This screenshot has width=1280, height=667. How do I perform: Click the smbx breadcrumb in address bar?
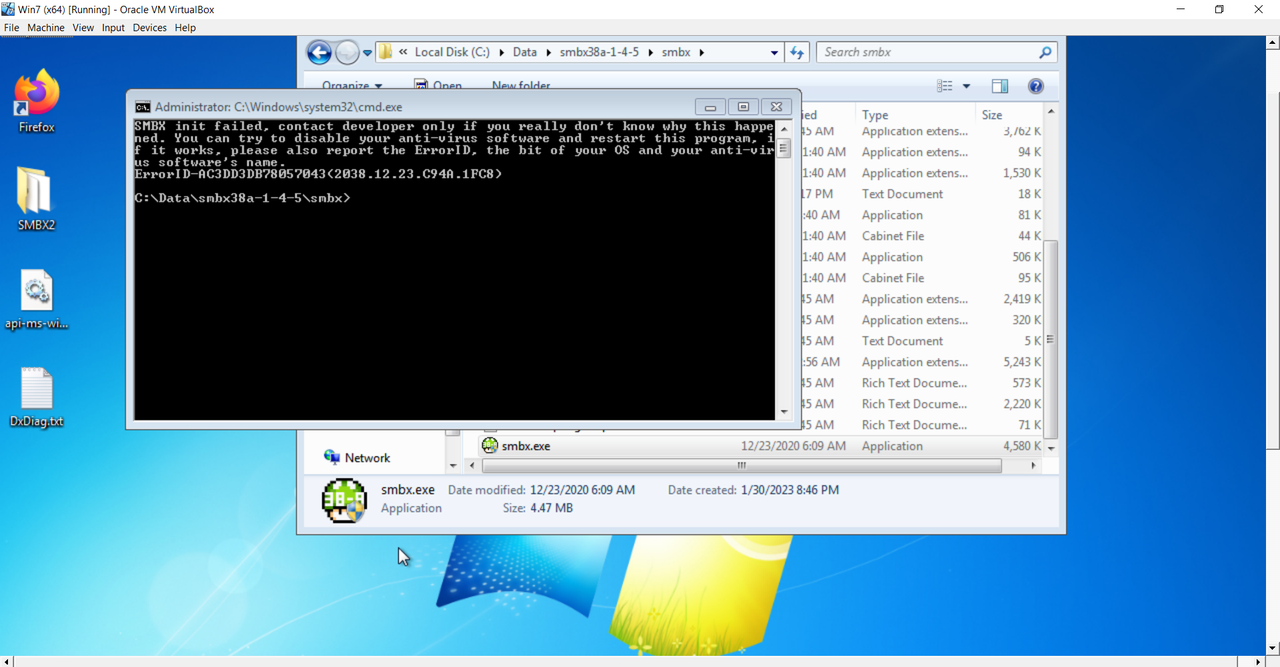(676, 52)
